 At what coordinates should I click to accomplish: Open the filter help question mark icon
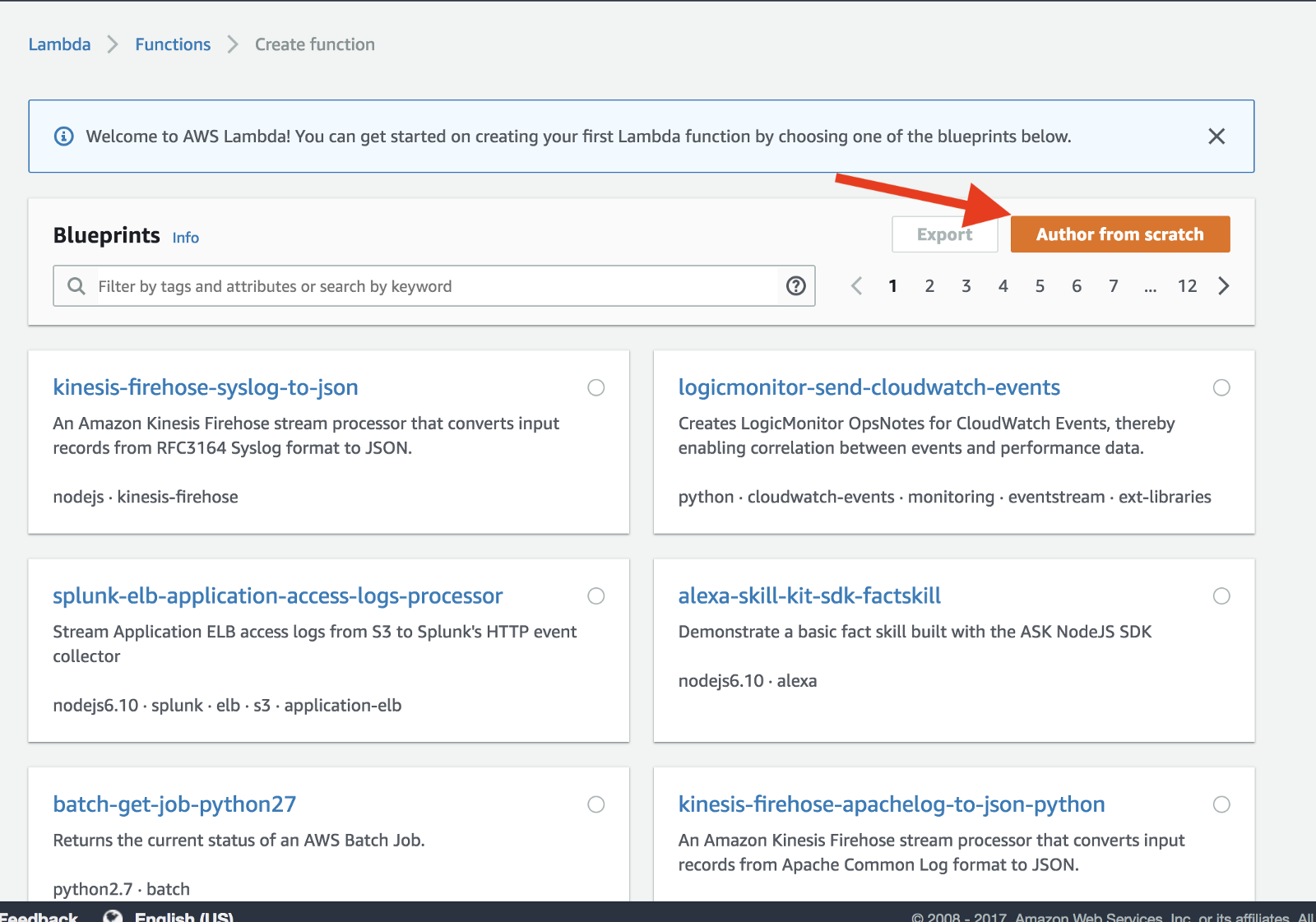(x=795, y=286)
